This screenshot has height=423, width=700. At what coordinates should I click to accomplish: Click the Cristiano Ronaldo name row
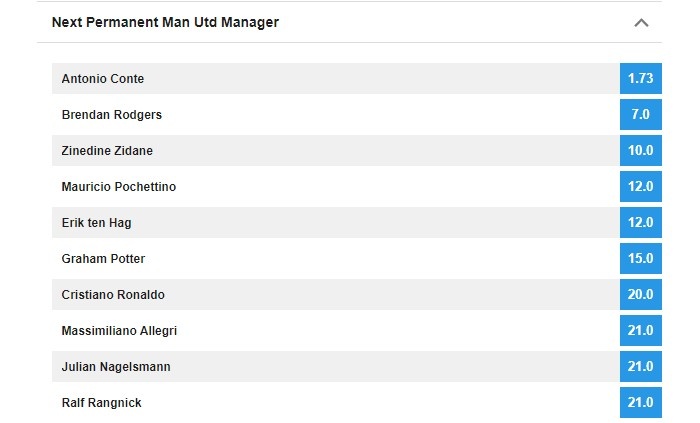click(x=336, y=294)
